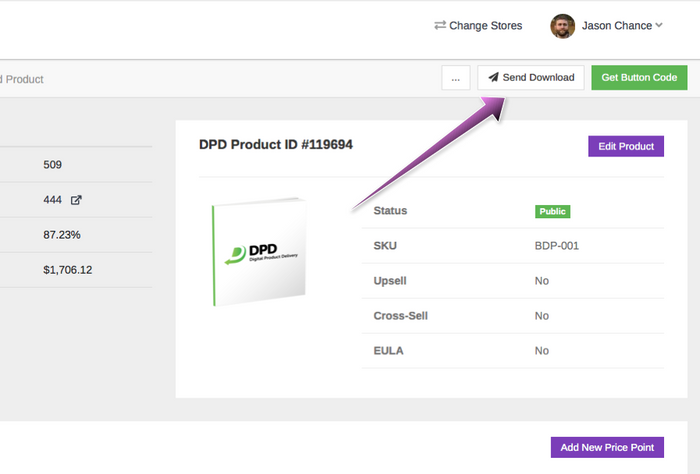Click the green Public status badge

553,212
